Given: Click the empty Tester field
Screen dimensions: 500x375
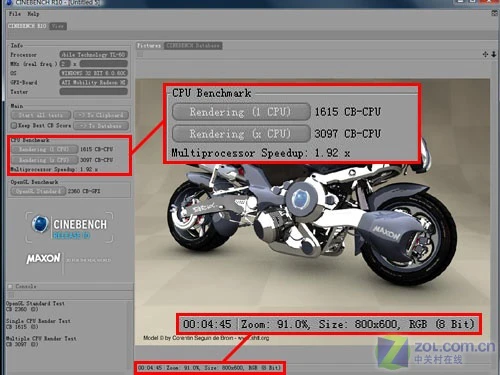Looking at the screenshot, I should pyautogui.click(x=94, y=91).
